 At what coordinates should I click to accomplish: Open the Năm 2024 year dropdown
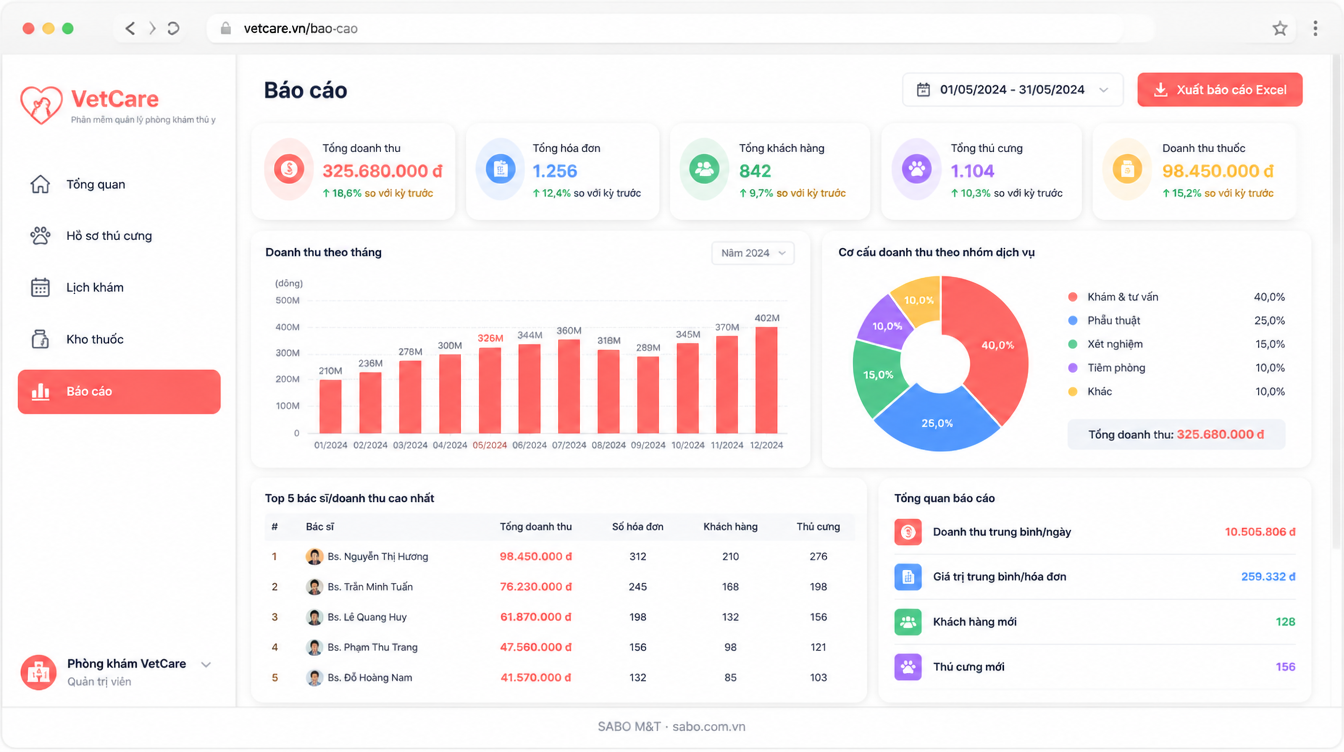(x=754, y=253)
